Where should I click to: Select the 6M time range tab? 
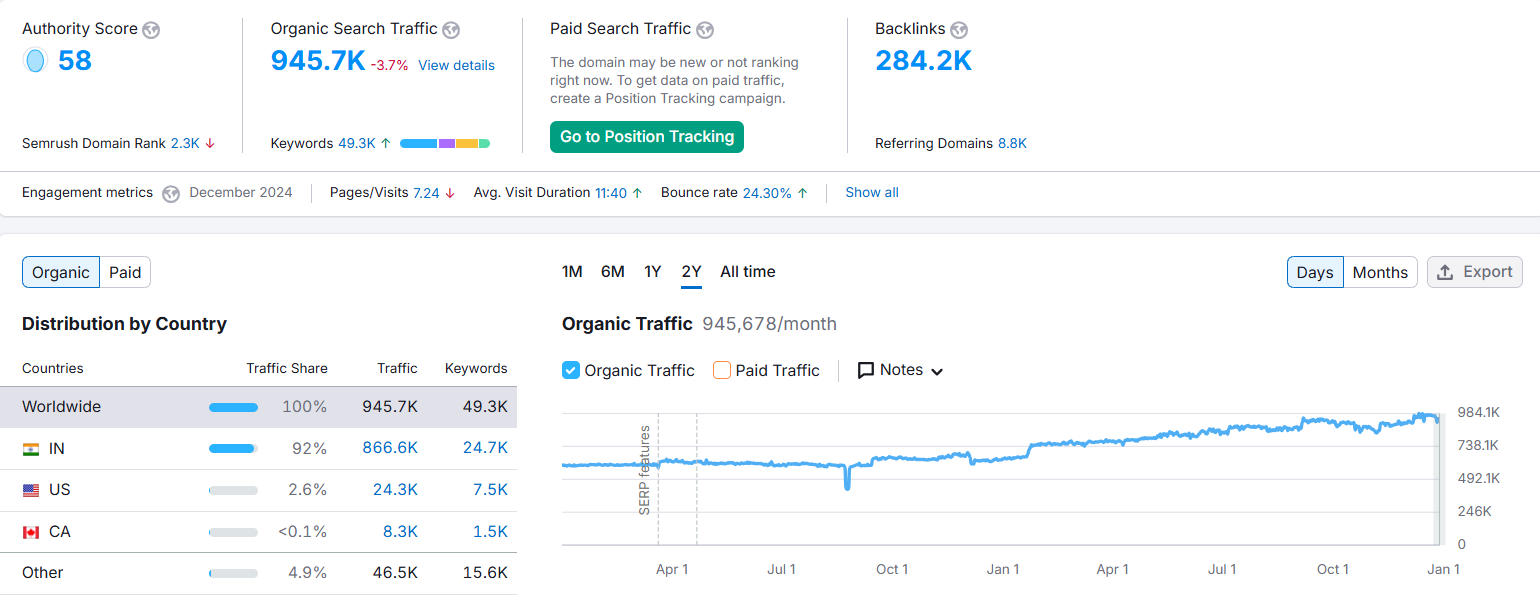click(x=612, y=272)
